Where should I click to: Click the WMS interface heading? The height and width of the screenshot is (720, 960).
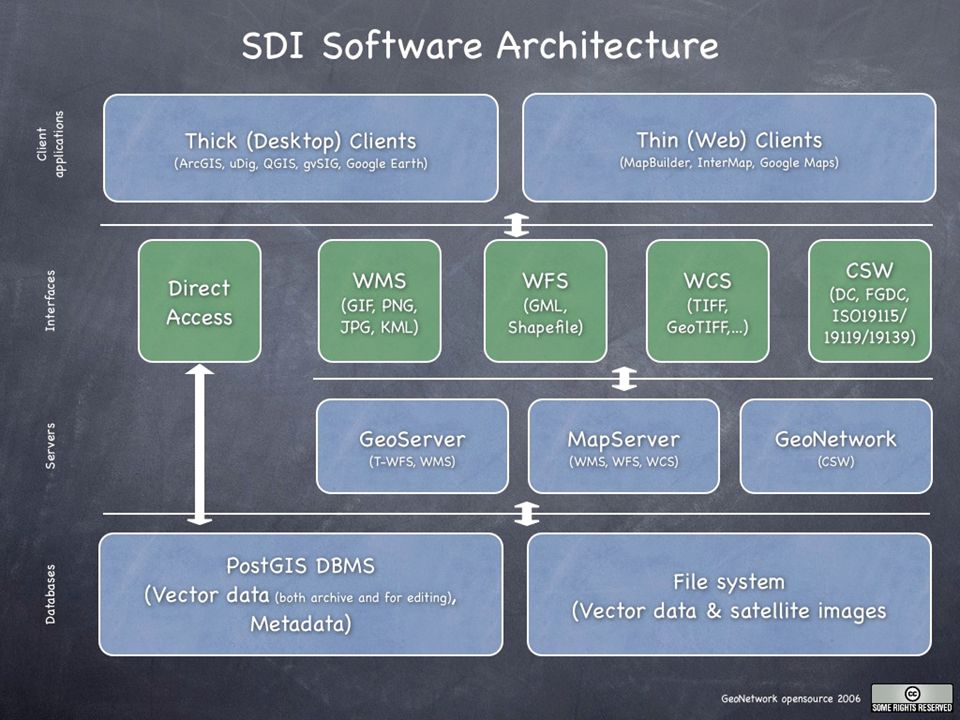tap(380, 281)
